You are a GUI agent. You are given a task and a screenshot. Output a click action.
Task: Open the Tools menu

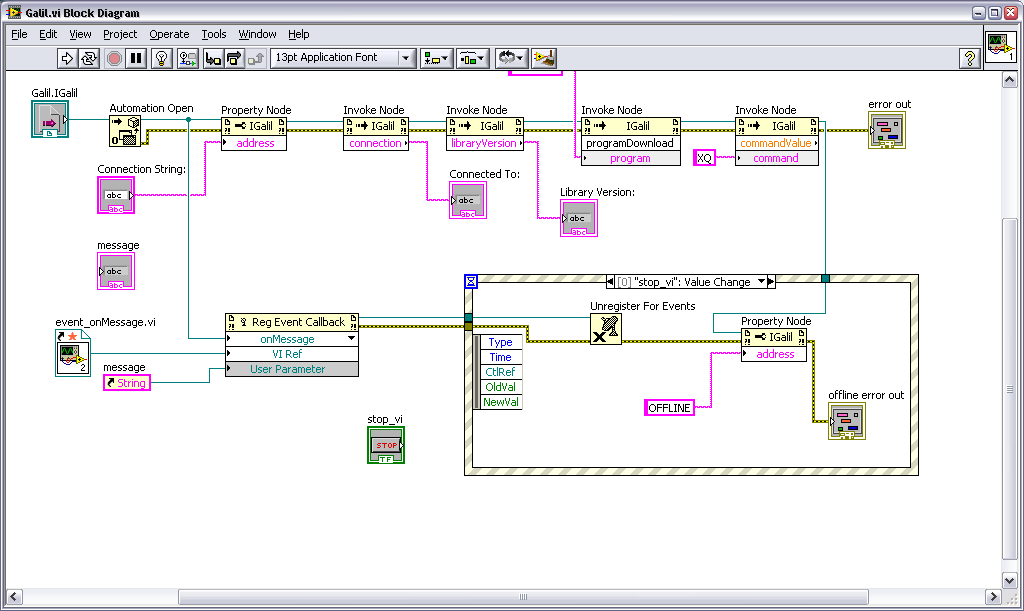(214, 34)
